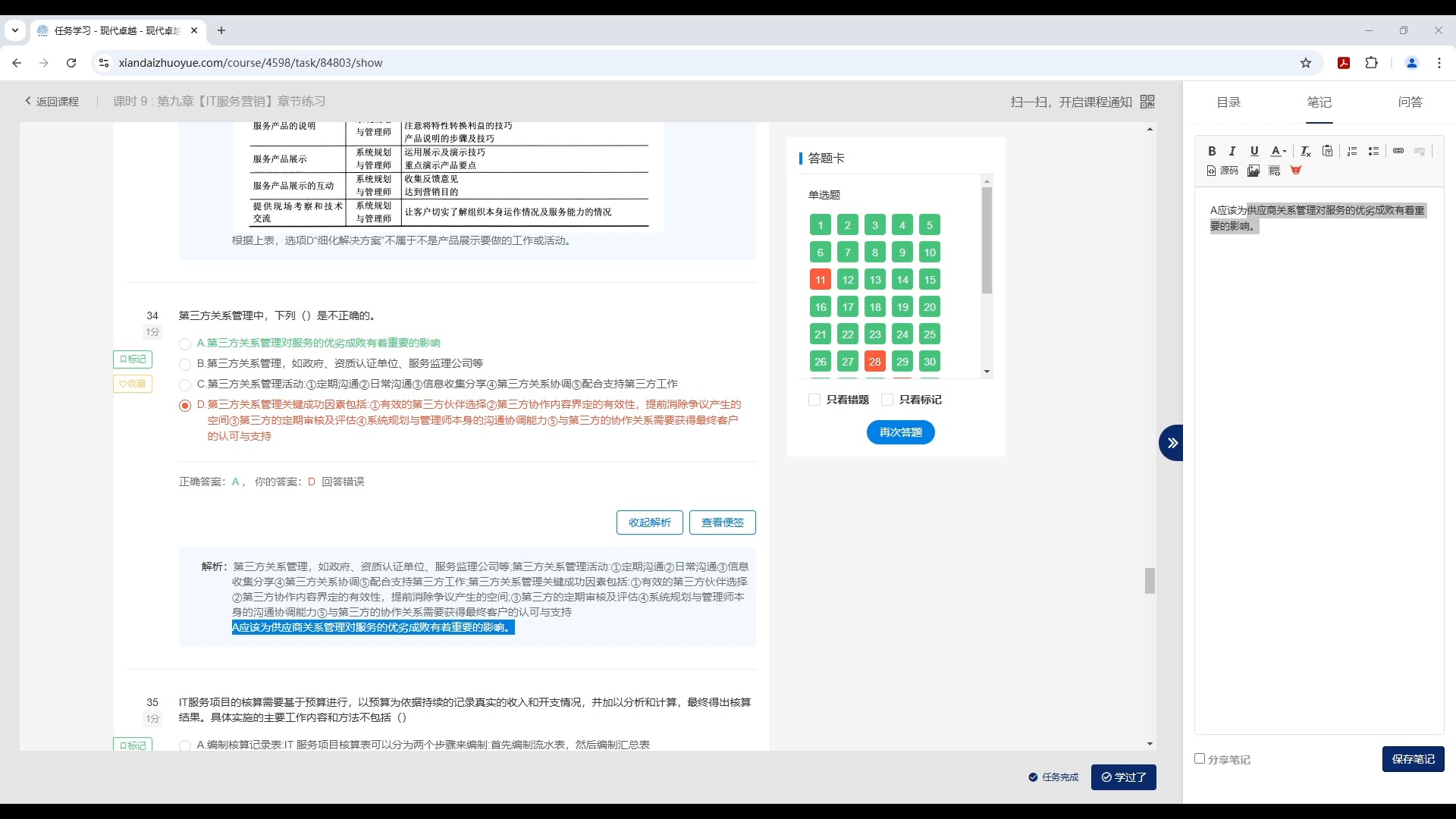Click the main page scroll-up arrow
The width and height of the screenshot is (1456, 819).
(x=1150, y=130)
